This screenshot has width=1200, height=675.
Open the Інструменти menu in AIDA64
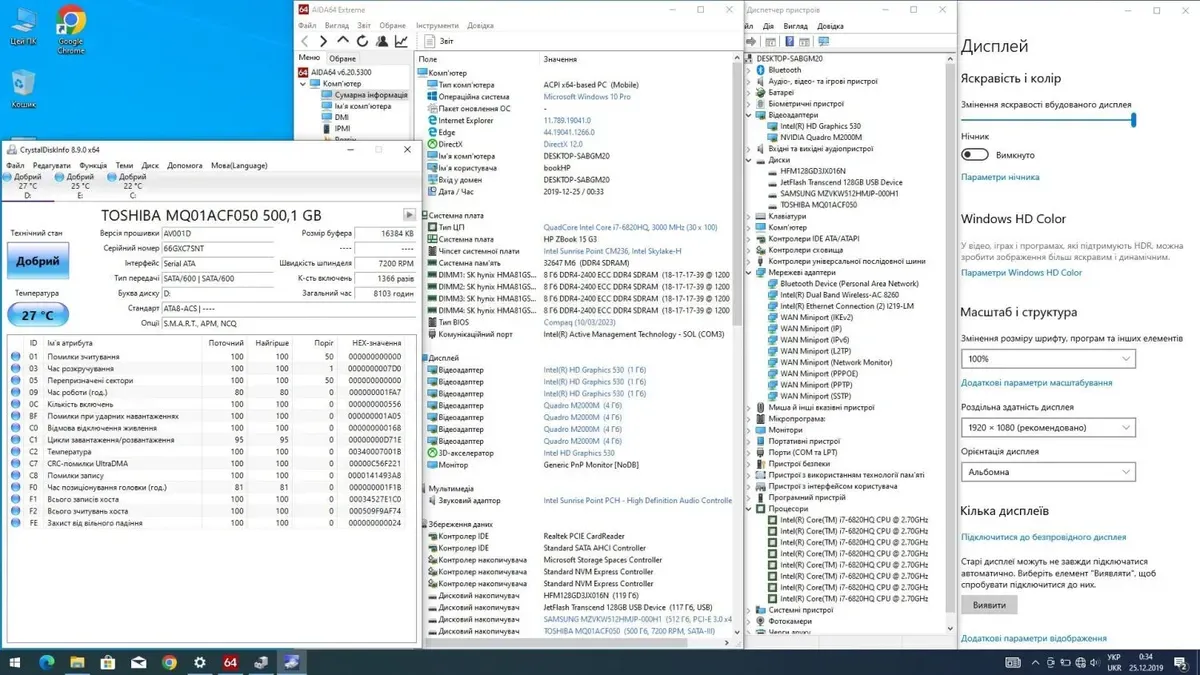tap(437, 26)
